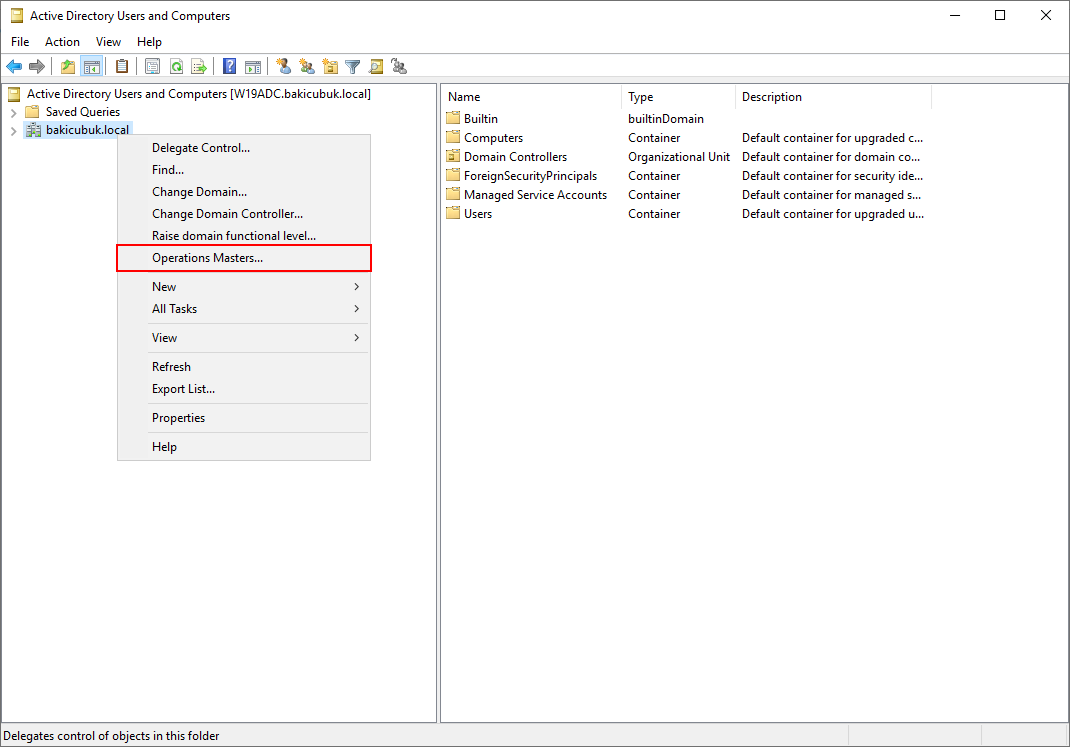The image size is (1070, 747).
Task: Click the Forward arrow in the toolbar
Action: (x=37, y=66)
